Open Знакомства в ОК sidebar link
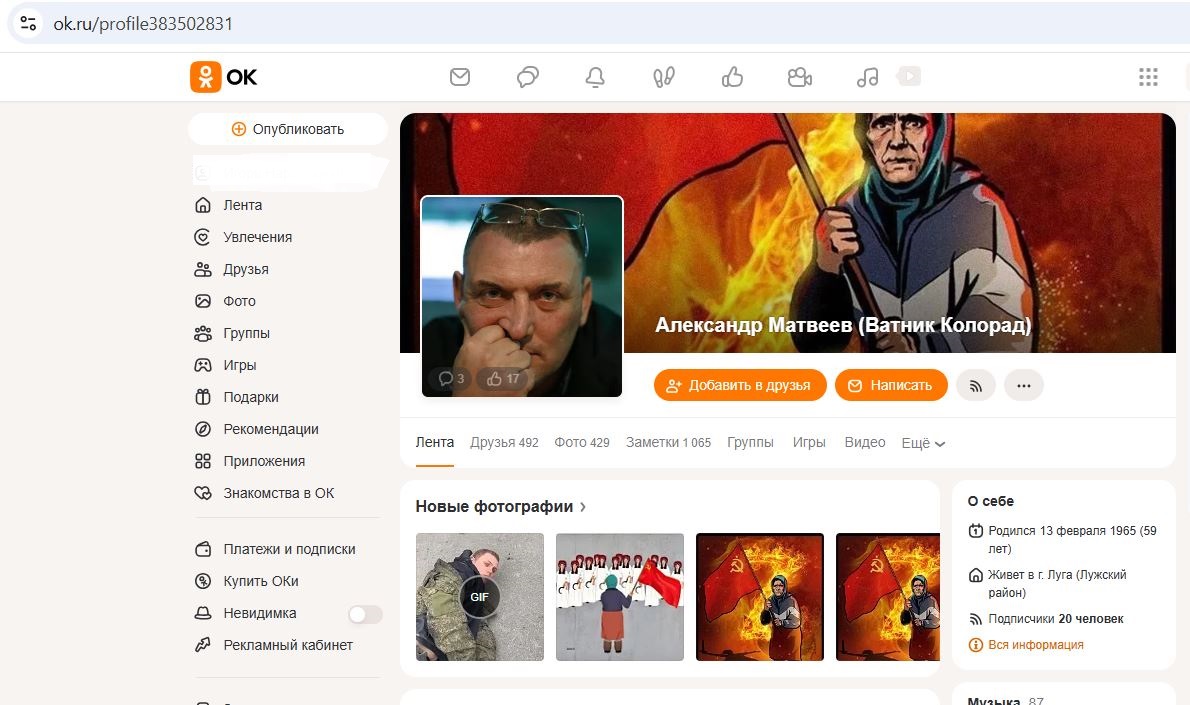The image size is (1190, 705). (x=279, y=493)
